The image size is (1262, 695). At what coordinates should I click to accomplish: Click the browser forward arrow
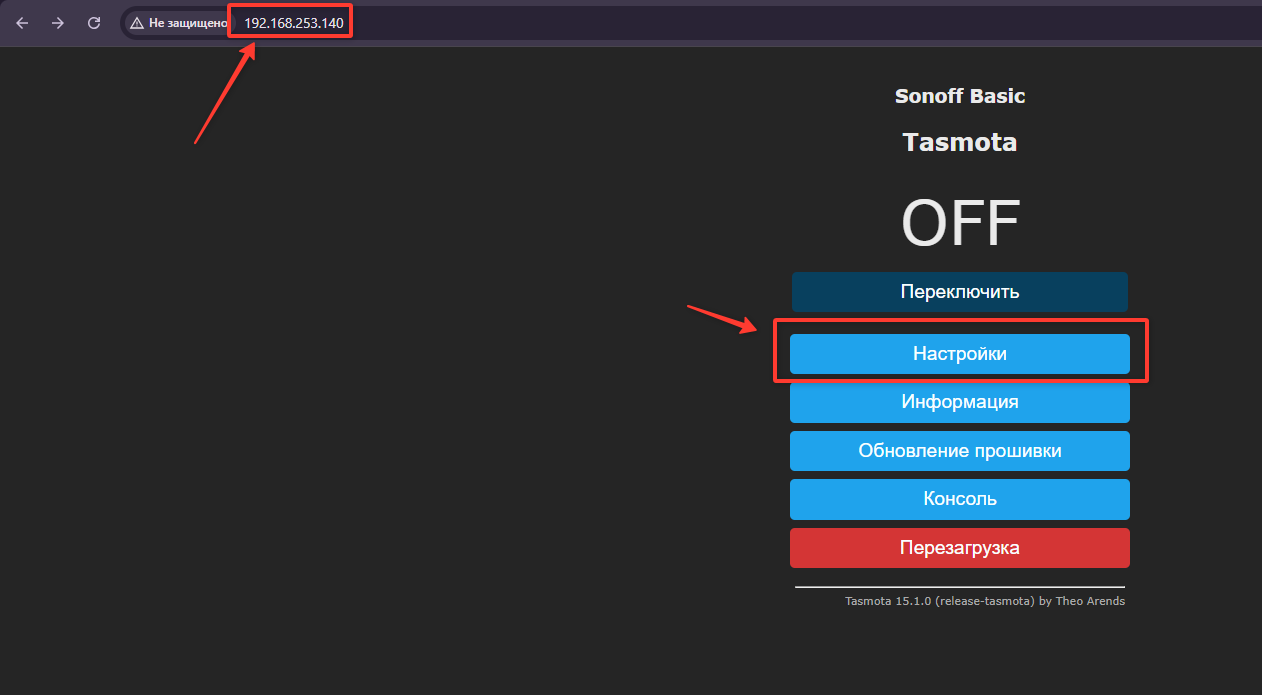[58, 22]
